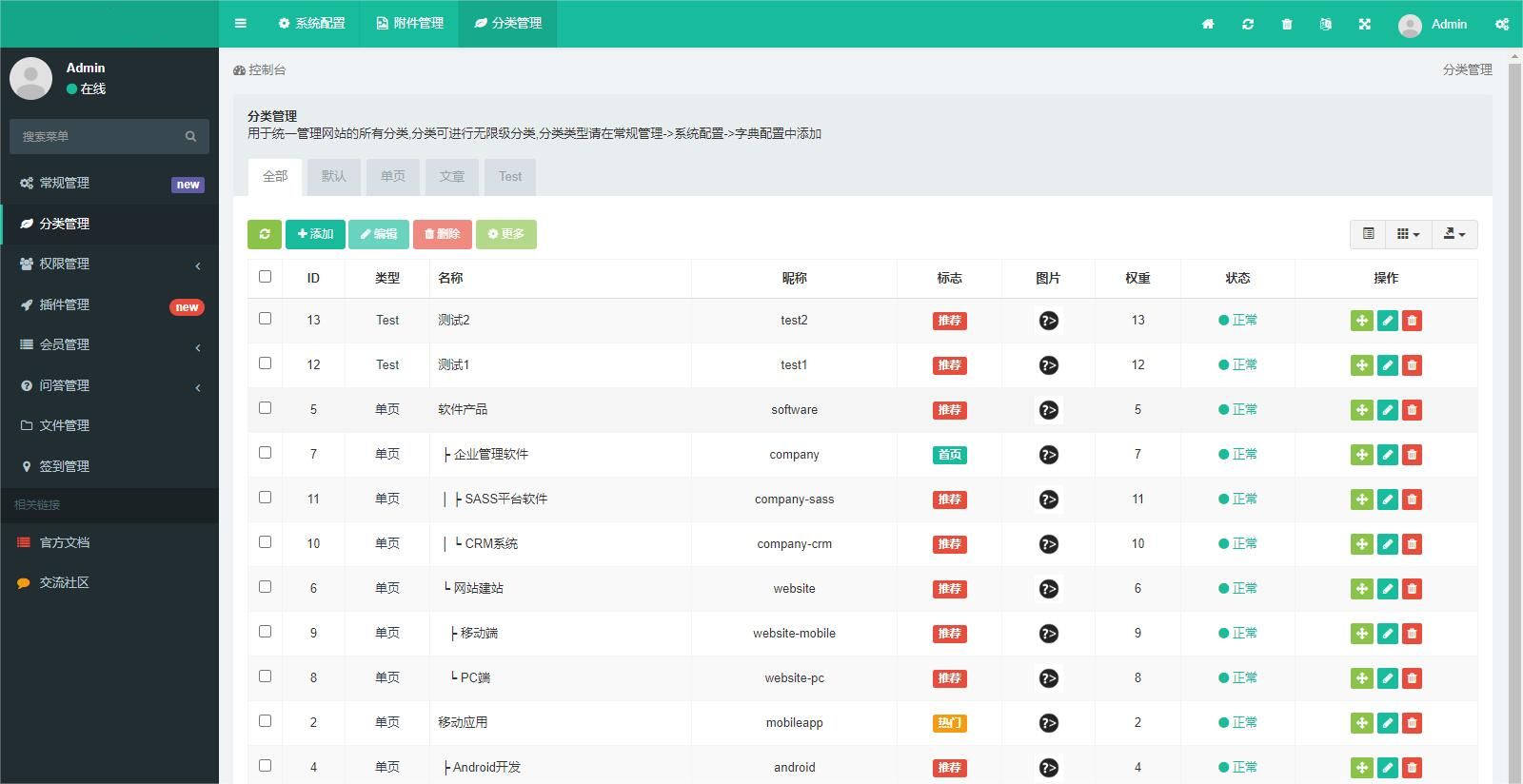
Task: Open image thumbnail for software row
Action: [x=1048, y=410]
